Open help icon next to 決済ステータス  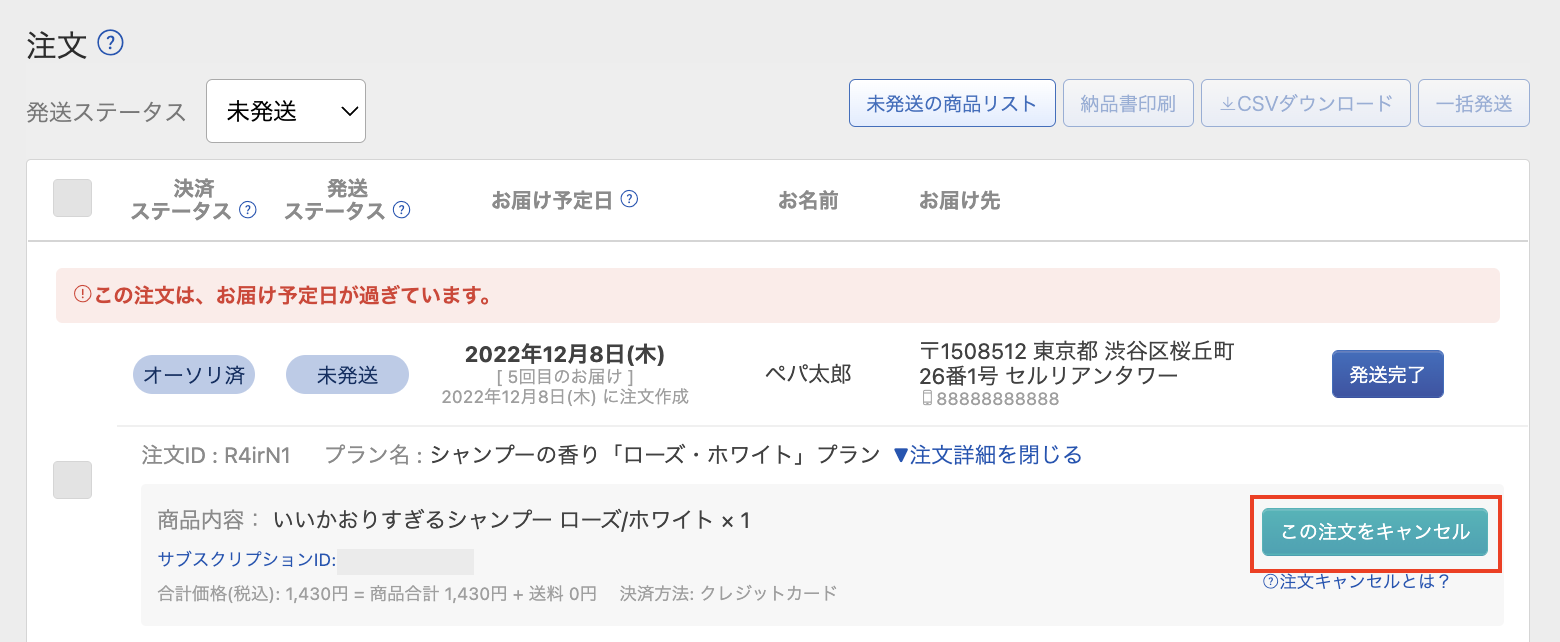248,210
